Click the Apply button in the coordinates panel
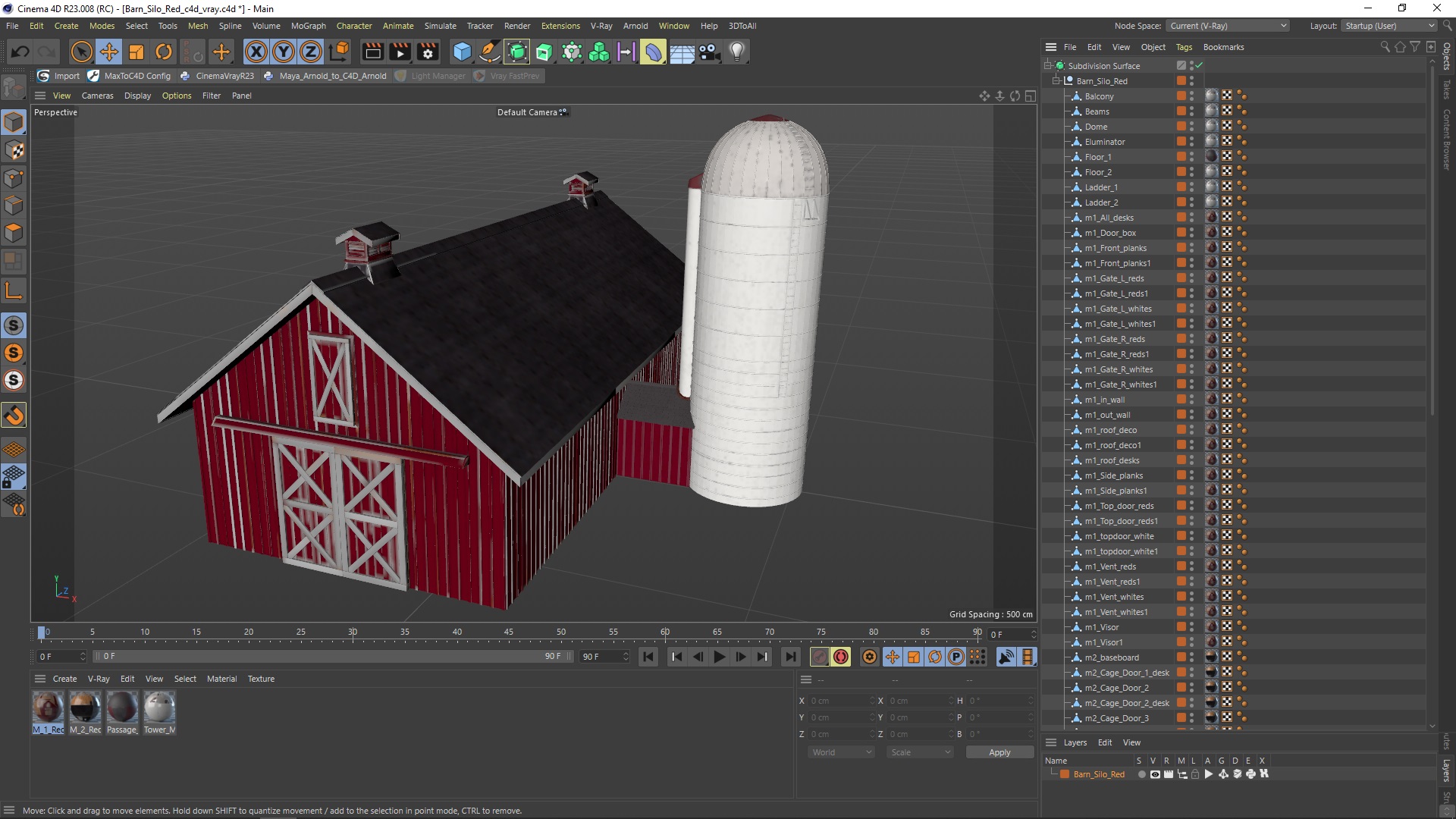 pos(999,752)
